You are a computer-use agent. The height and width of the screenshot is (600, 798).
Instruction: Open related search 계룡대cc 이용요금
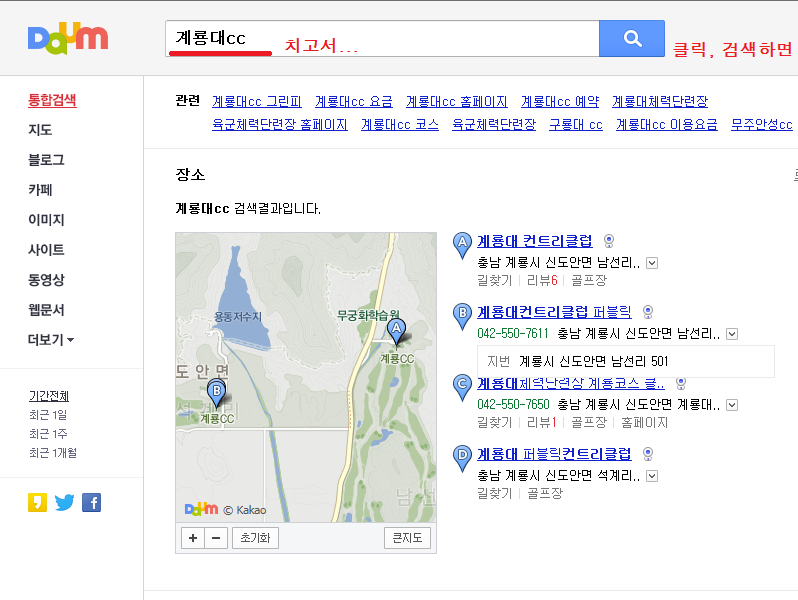(x=666, y=124)
